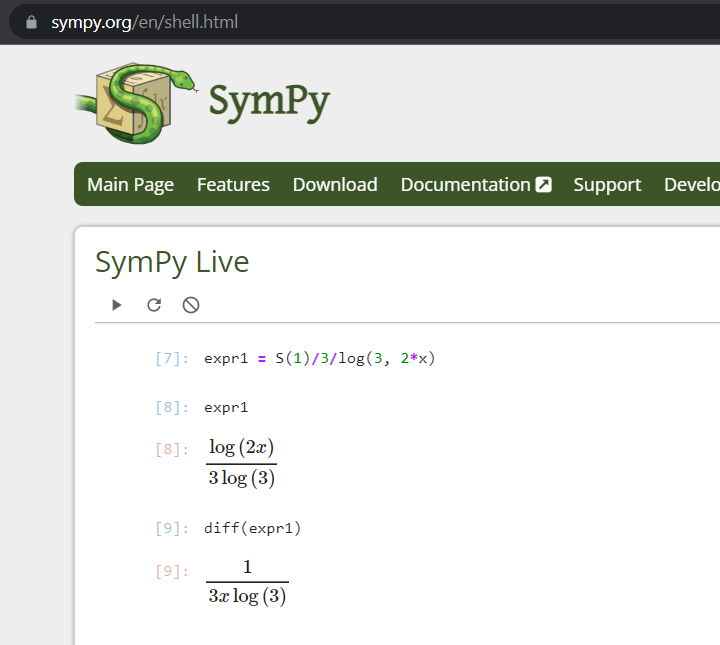Click the SymPy title text link

pyautogui.click(x=269, y=102)
